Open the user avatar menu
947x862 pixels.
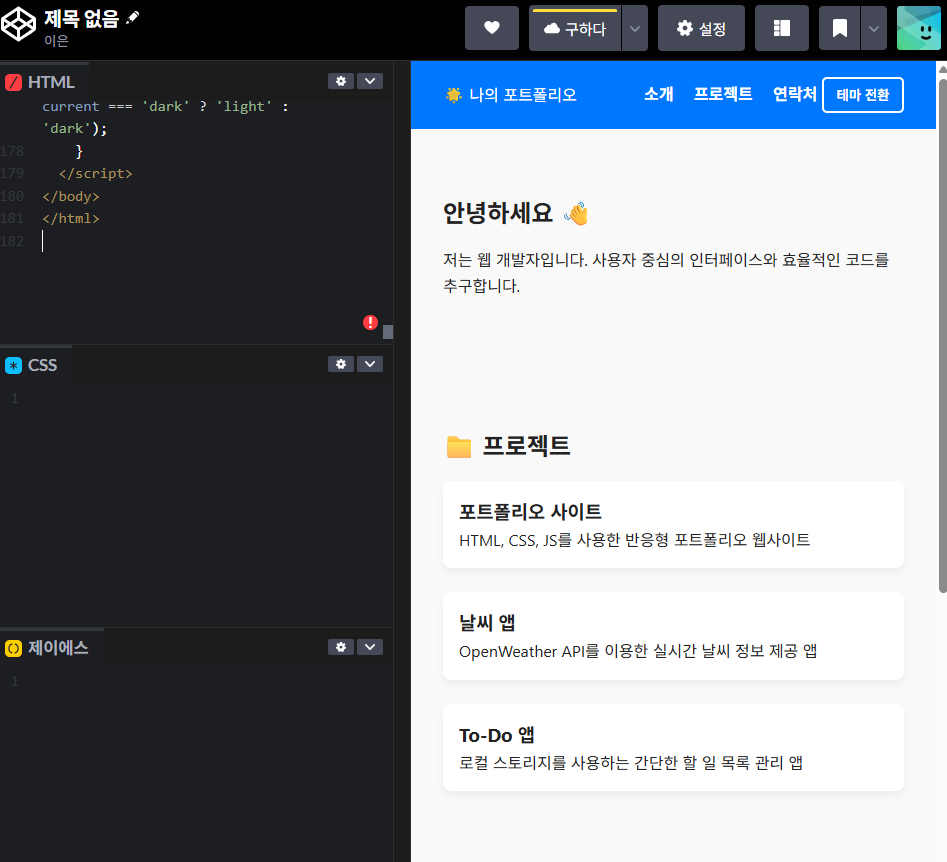[x=919, y=28]
